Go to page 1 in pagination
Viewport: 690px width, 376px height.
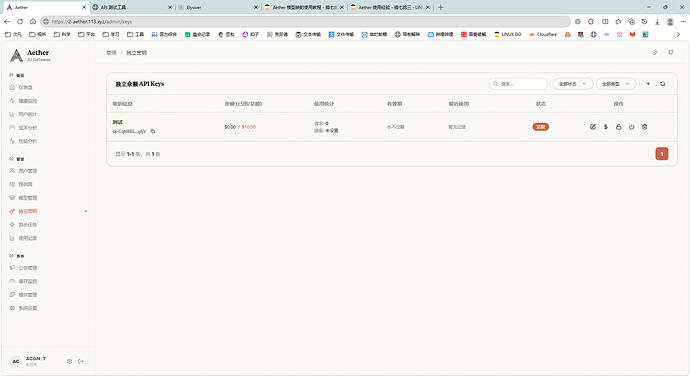[662, 154]
